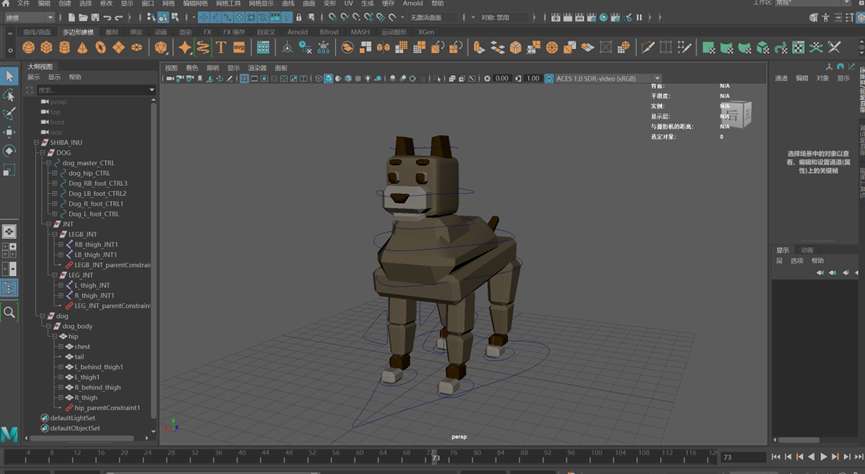Click the Redo arrow icon
The width and height of the screenshot is (865, 474).
119,18
